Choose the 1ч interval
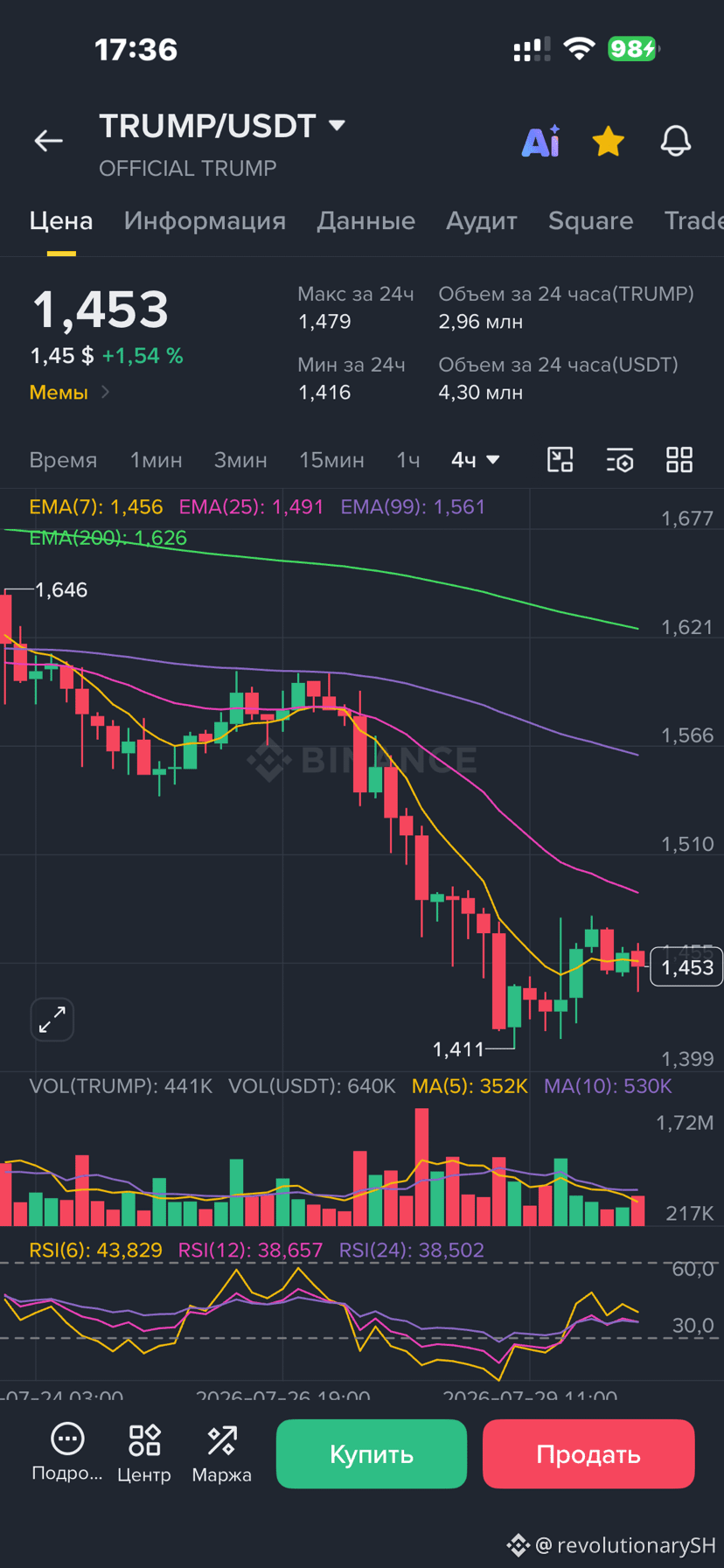 408,460
